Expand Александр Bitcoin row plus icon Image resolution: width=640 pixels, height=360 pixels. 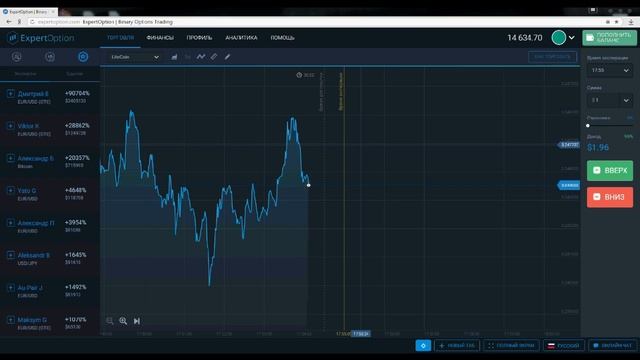[x=11, y=158]
